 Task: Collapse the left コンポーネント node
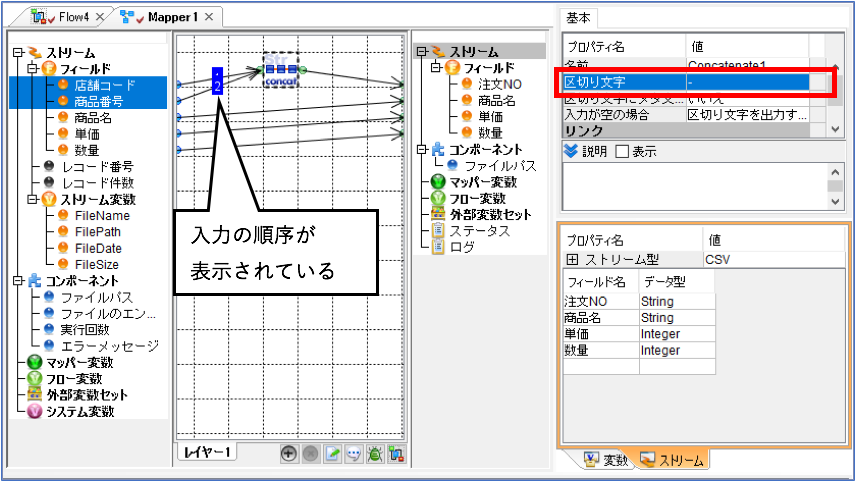pos(18,281)
